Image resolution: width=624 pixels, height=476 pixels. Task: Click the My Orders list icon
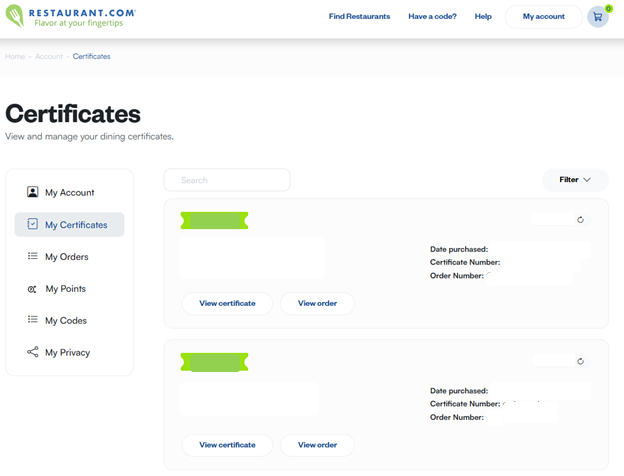pos(33,256)
